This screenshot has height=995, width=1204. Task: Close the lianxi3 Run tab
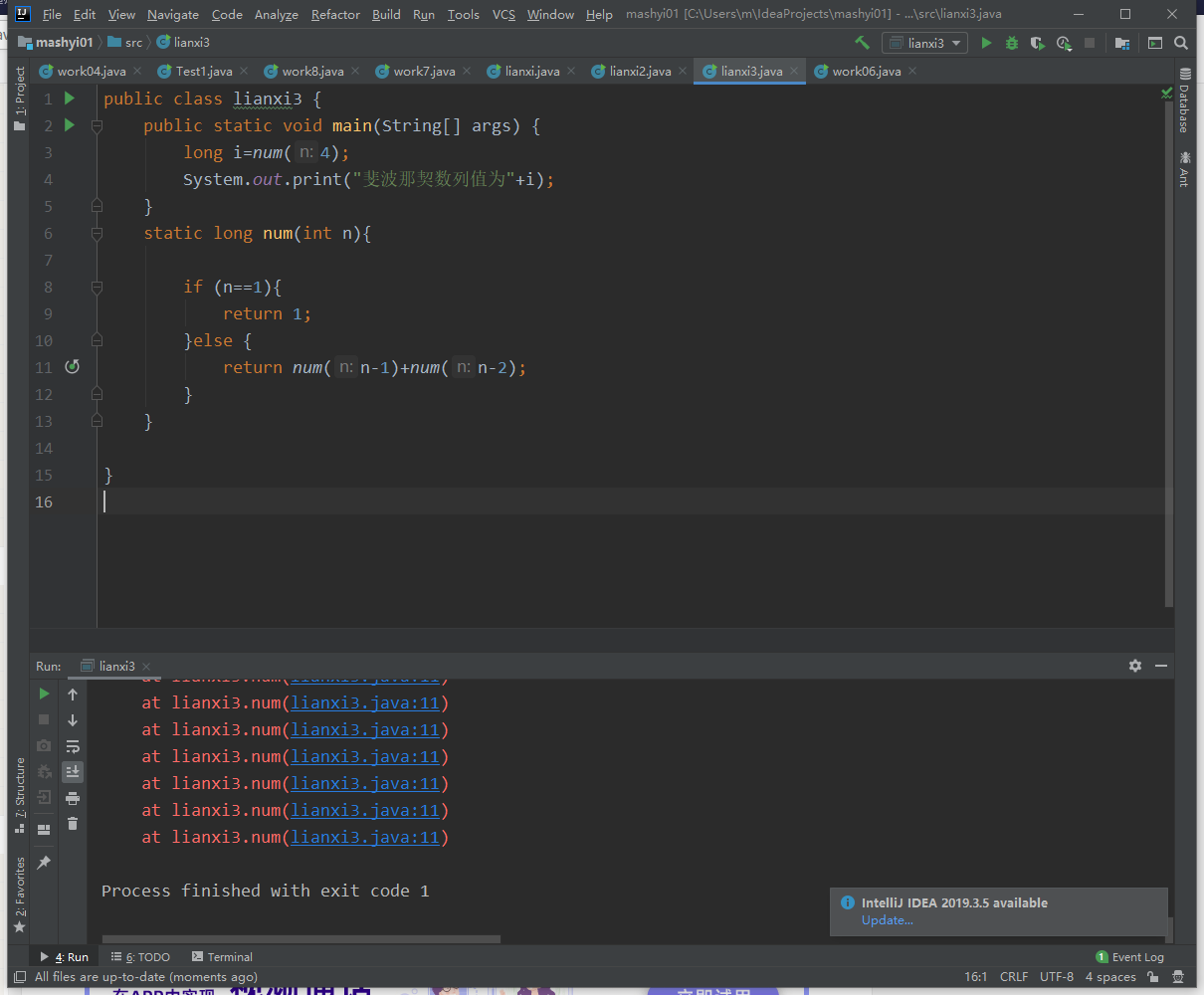coord(146,667)
